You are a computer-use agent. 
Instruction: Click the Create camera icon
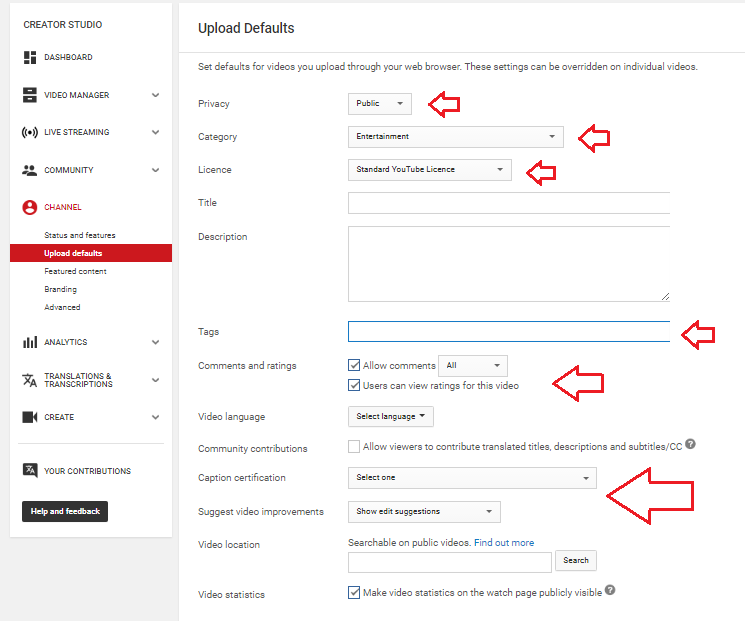pyautogui.click(x=30, y=417)
